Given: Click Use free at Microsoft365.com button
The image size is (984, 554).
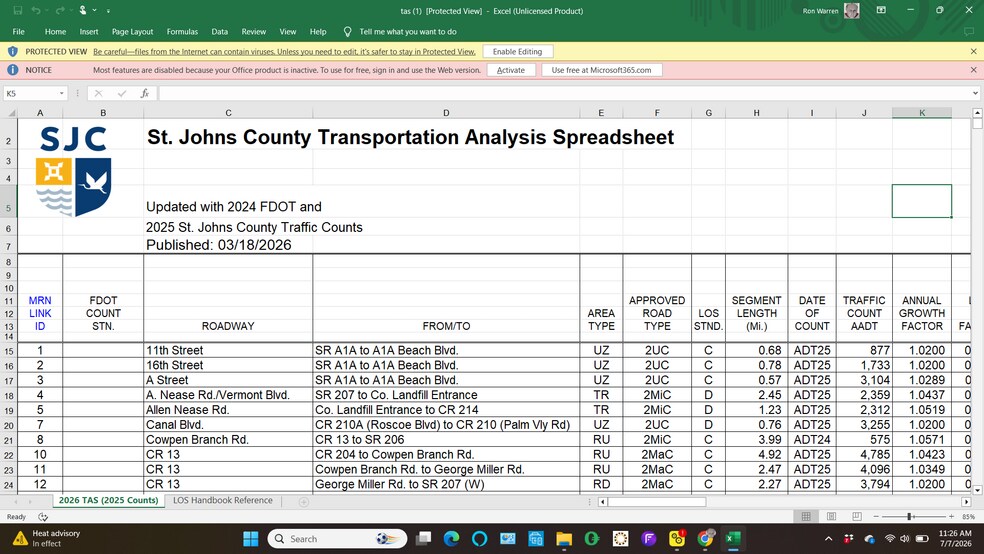Looking at the screenshot, I should coord(601,70).
